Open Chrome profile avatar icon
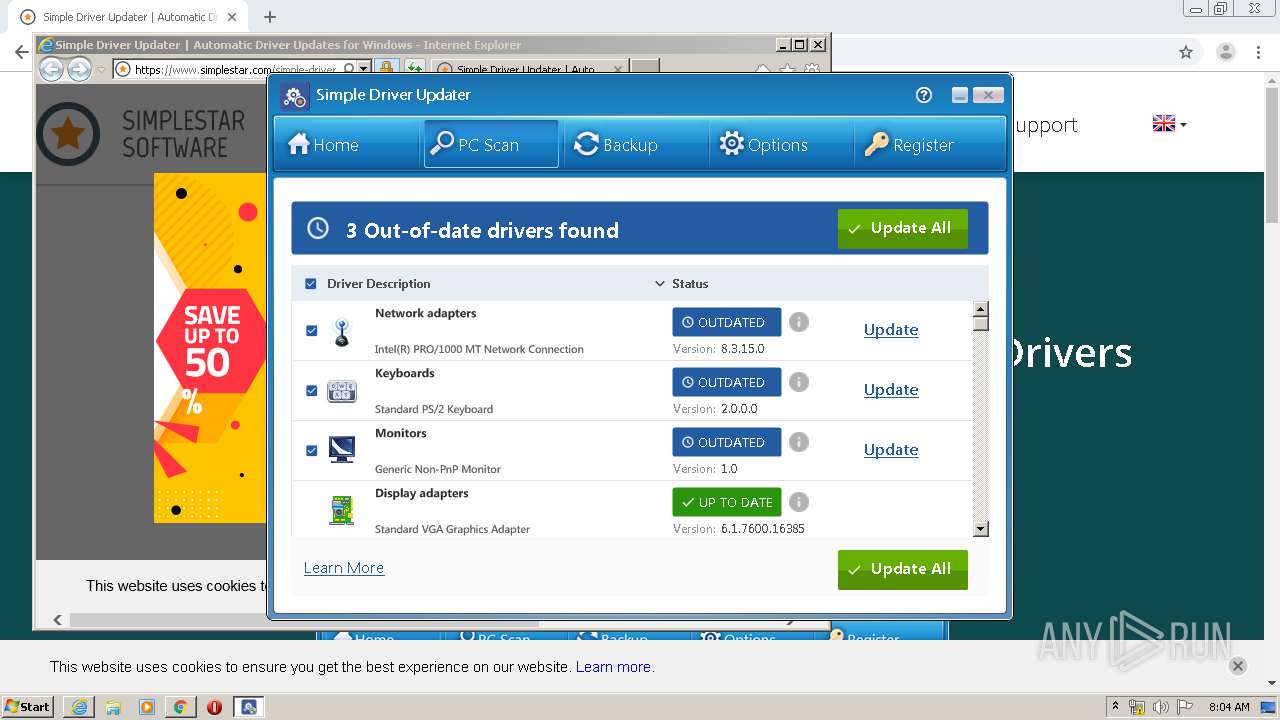 click(x=1225, y=52)
